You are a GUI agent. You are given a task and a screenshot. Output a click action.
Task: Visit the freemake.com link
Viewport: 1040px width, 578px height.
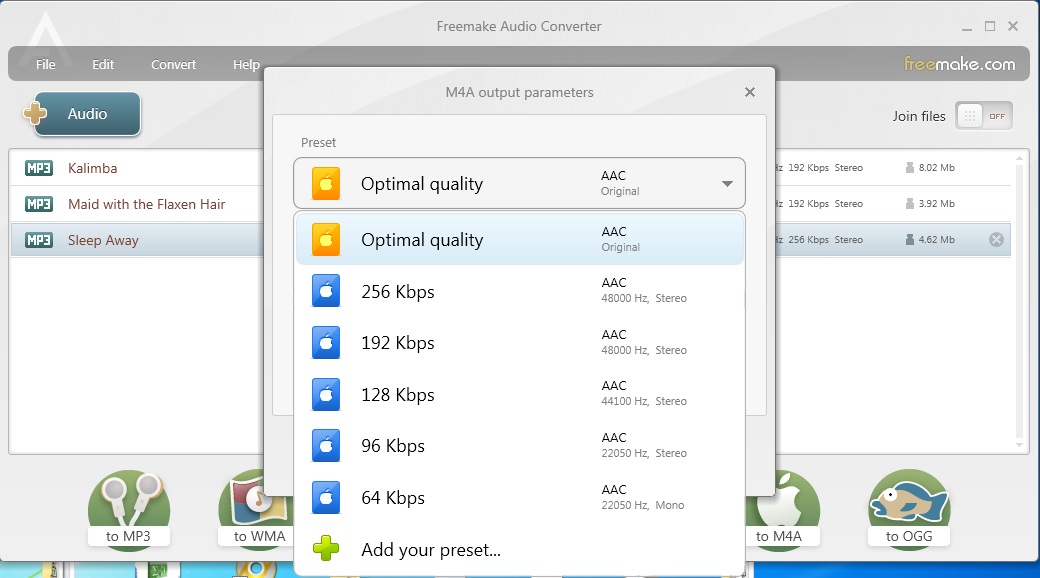959,64
